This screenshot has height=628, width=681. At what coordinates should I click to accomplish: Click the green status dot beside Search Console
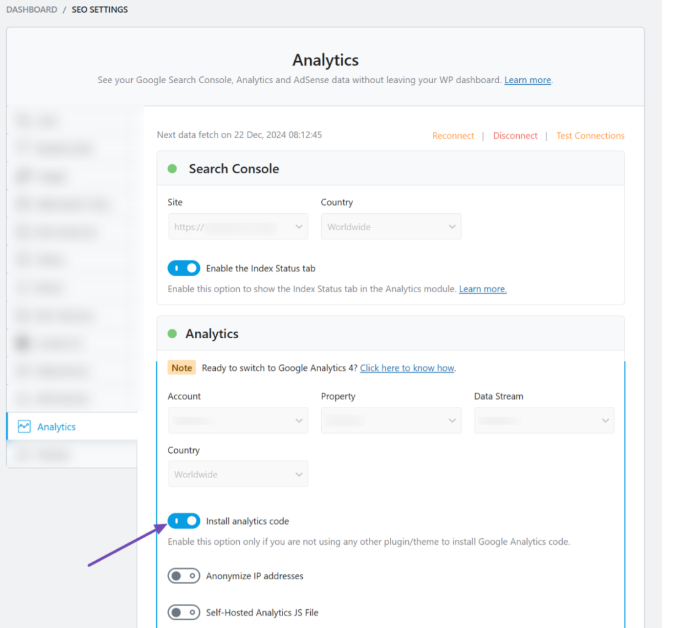click(x=172, y=169)
